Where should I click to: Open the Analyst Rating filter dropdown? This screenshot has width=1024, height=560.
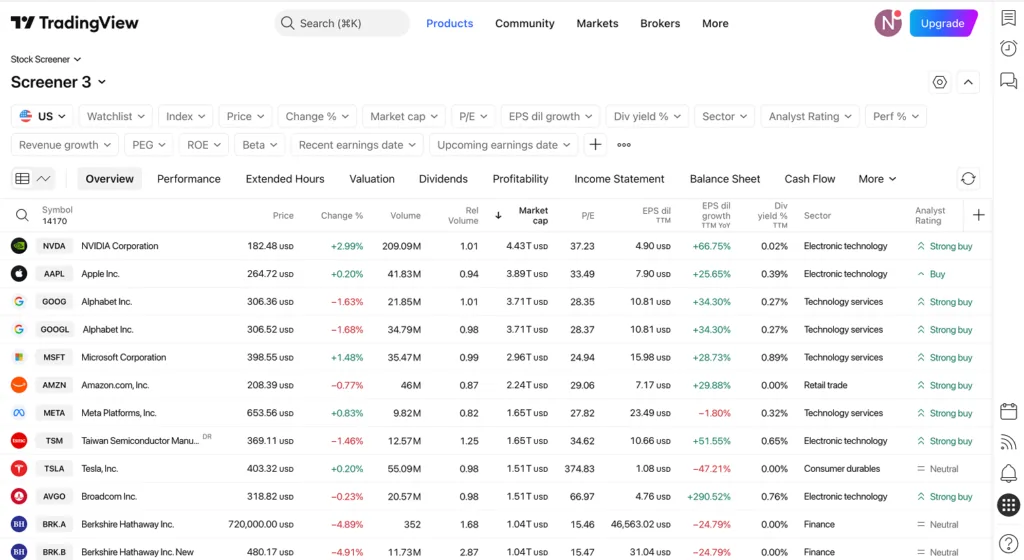[810, 116]
